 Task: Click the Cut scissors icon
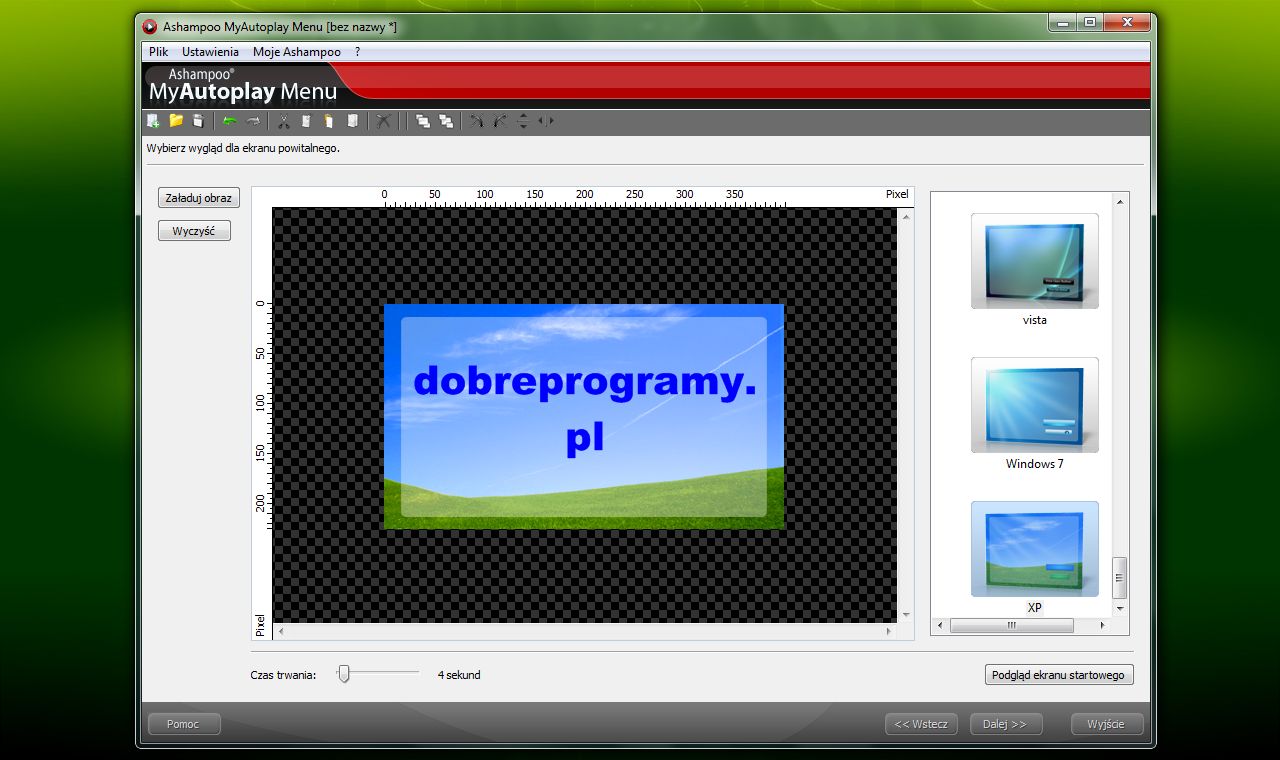pyautogui.click(x=283, y=121)
